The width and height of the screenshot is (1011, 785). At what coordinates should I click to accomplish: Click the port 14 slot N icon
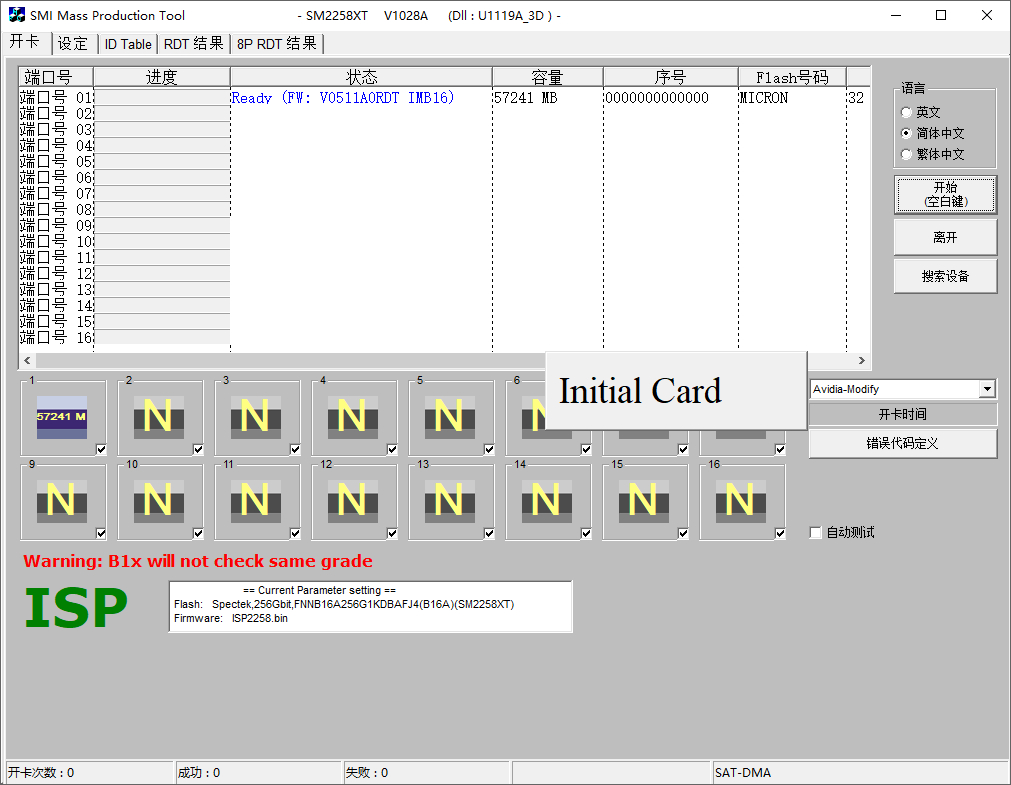tap(546, 500)
